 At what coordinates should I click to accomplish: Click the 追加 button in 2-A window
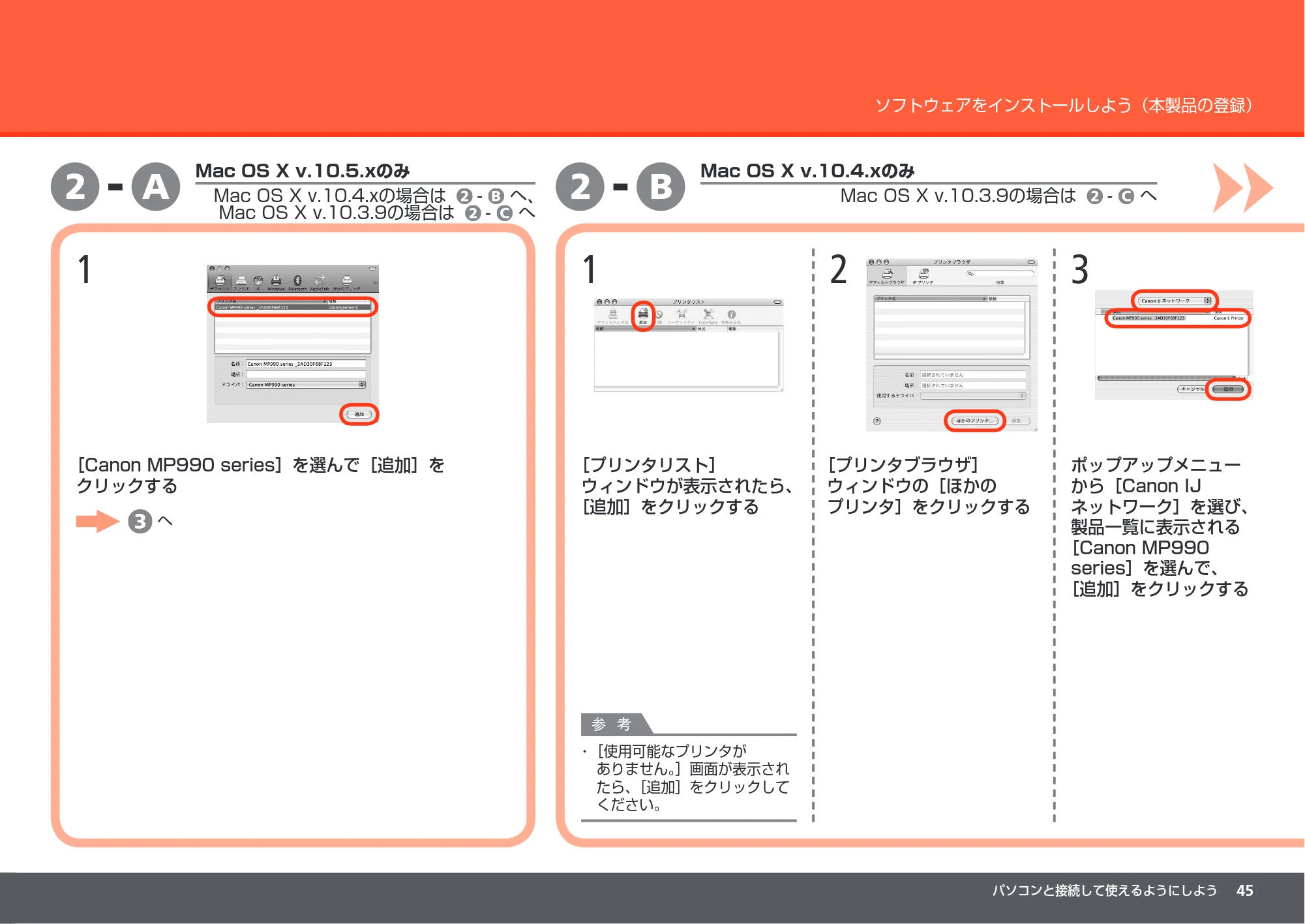[x=359, y=414]
